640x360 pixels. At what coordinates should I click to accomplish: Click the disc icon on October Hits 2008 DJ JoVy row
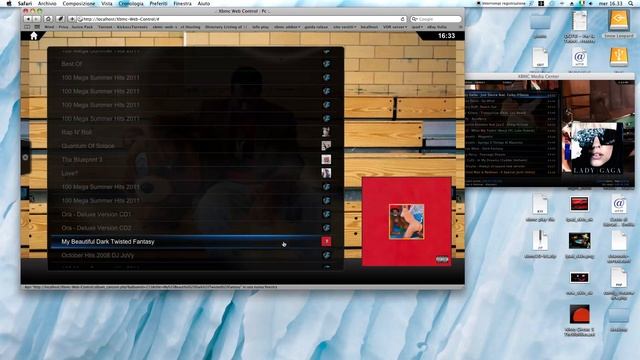coord(327,255)
